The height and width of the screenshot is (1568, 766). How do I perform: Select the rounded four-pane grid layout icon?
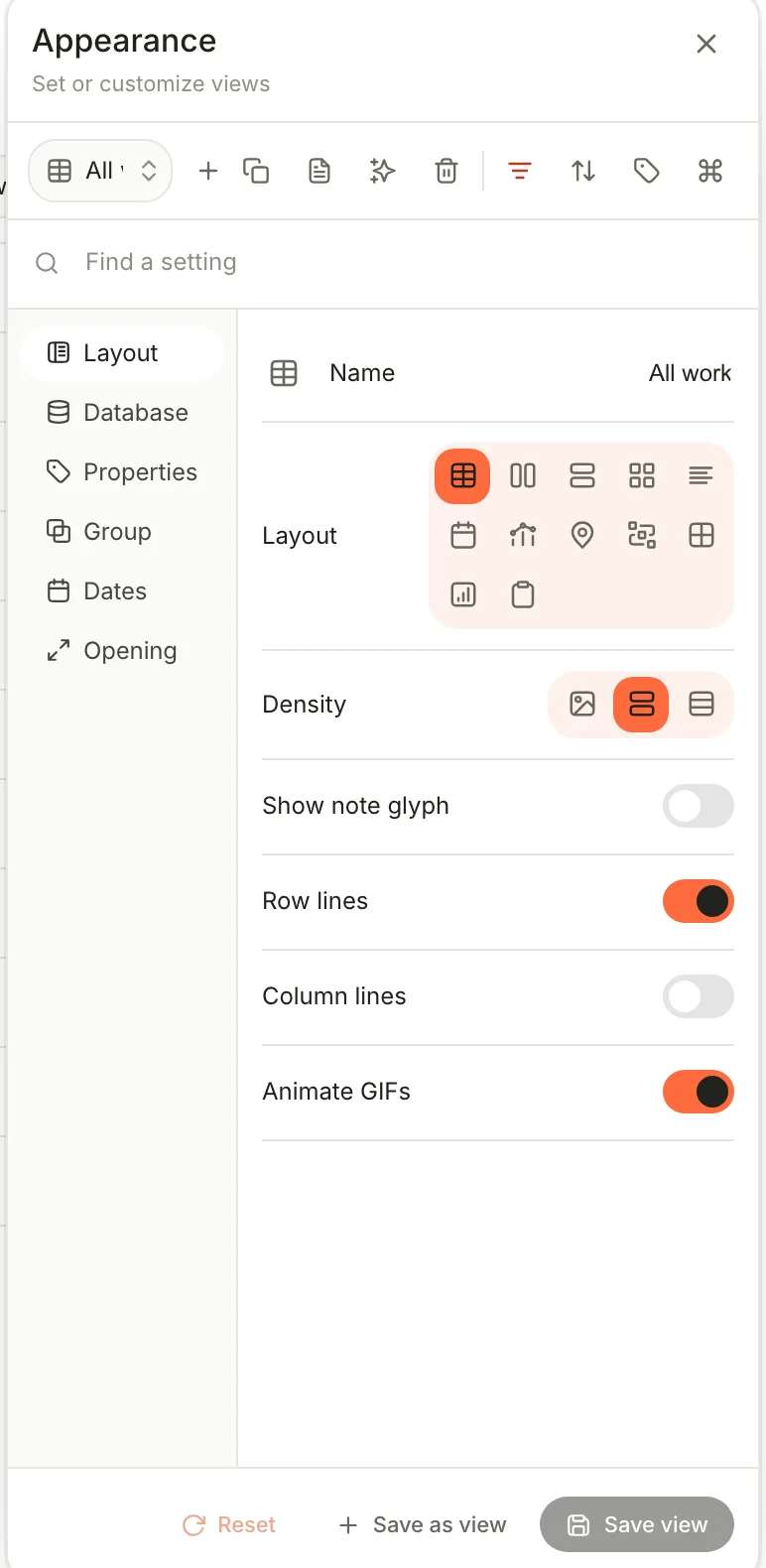click(x=702, y=536)
